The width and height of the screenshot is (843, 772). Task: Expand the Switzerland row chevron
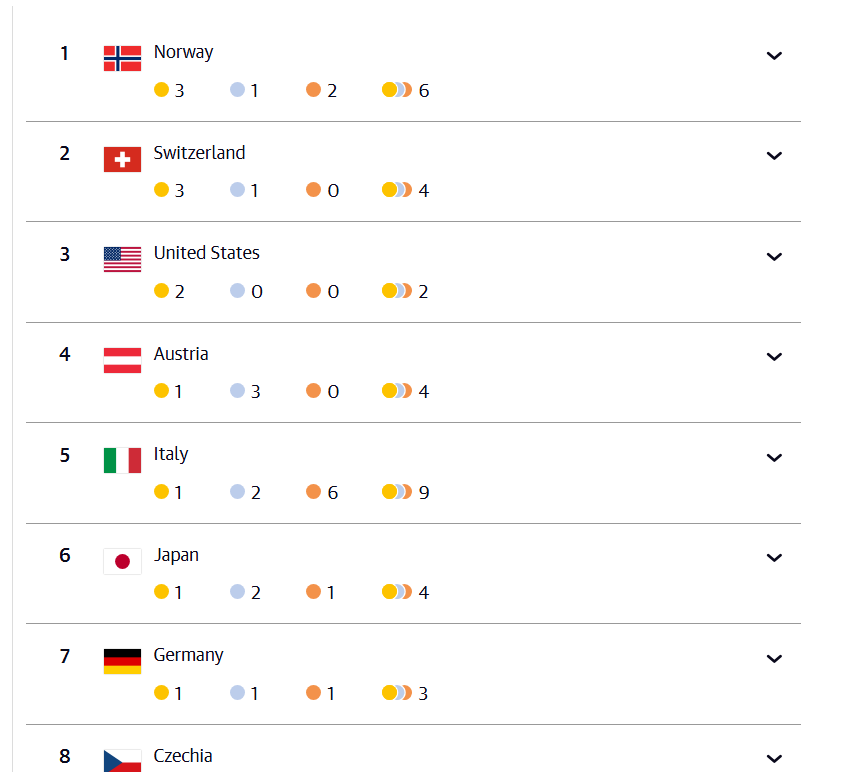[x=773, y=156]
